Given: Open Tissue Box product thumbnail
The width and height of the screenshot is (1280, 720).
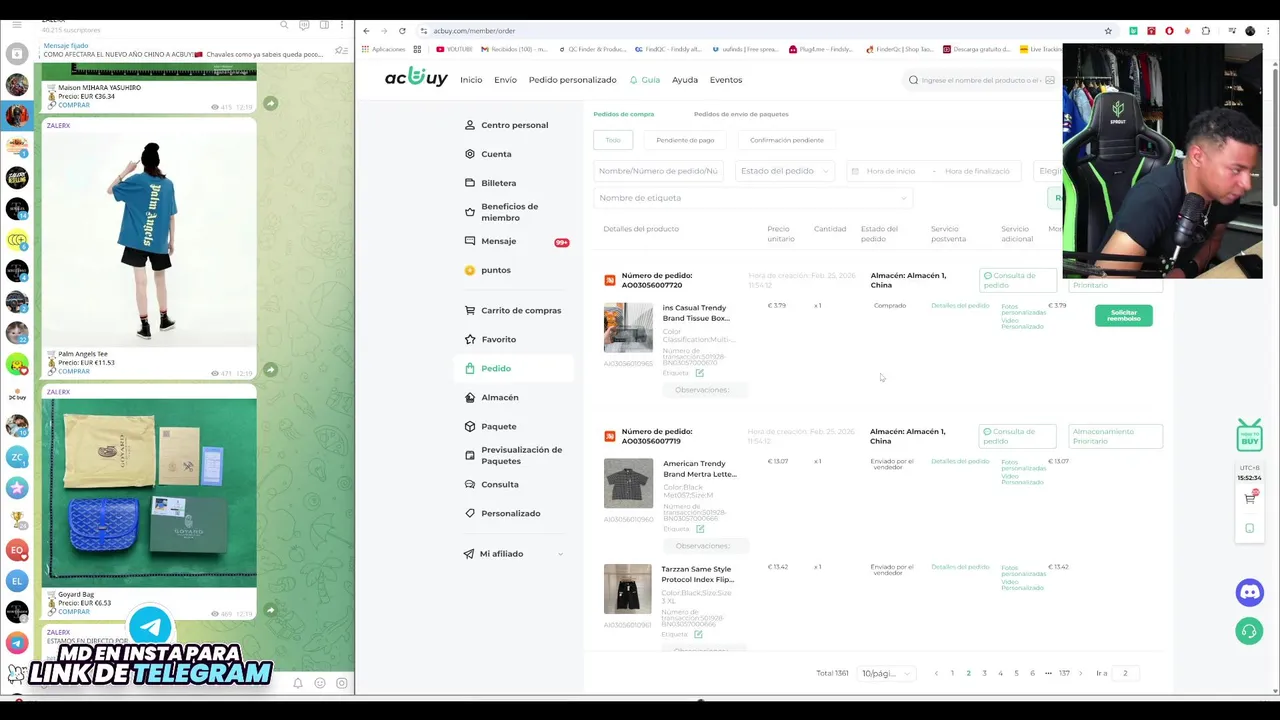Looking at the screenshot, I should pyautogui.click(x=628, y=327).
